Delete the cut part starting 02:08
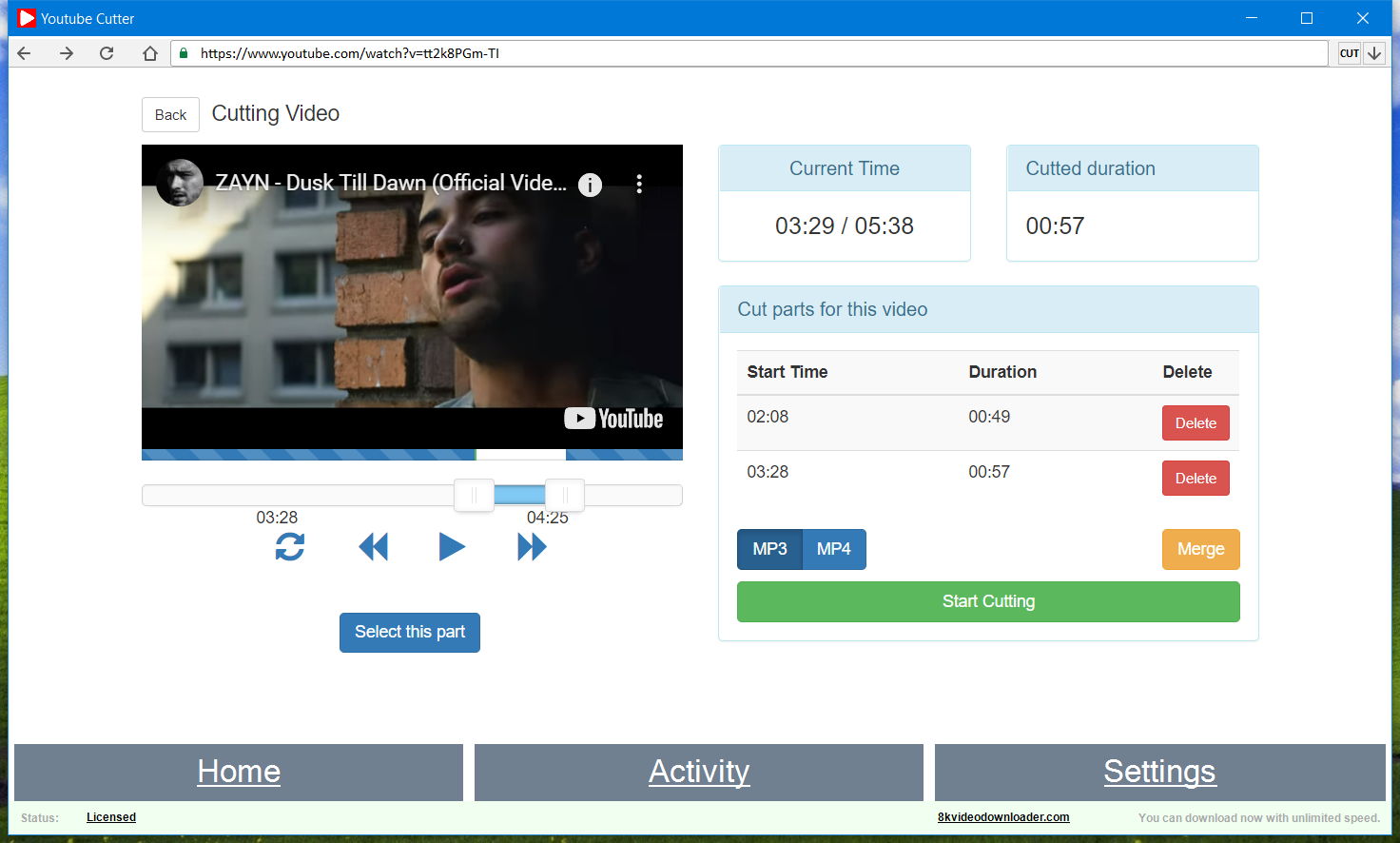Screen dimensions: 1400x843 1196,423
